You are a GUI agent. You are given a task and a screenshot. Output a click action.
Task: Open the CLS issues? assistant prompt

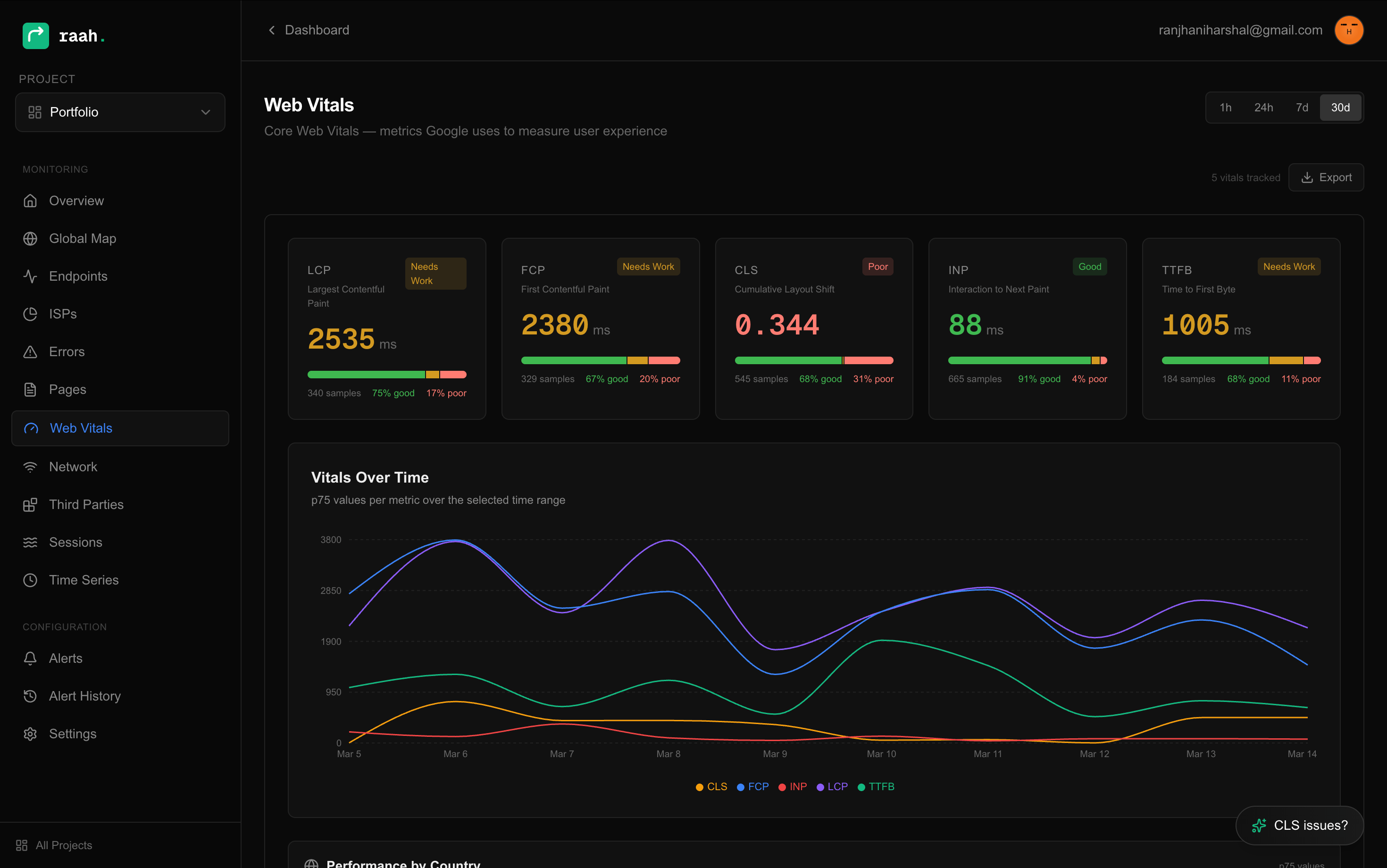(x=1300, y=825)
